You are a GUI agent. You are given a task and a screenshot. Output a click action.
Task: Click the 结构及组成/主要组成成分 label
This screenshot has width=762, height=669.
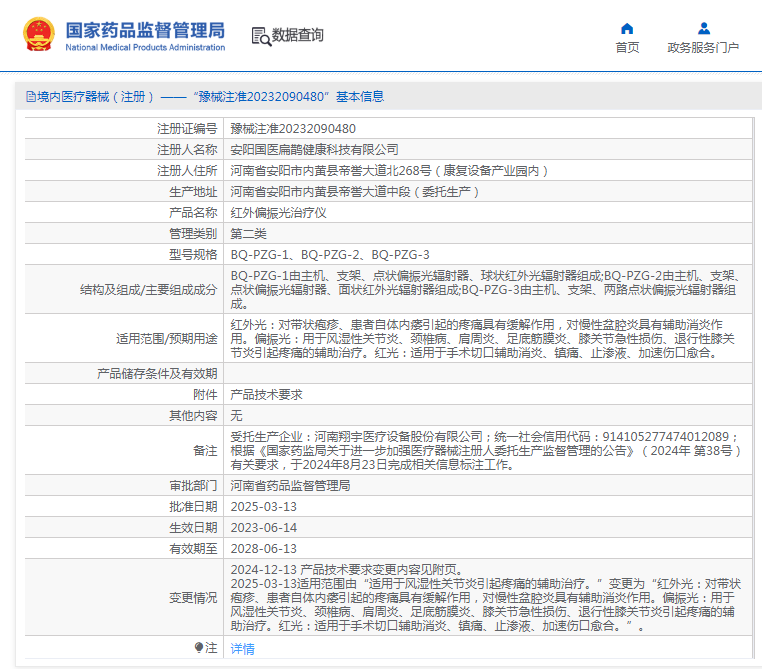[x=149, y=290]
